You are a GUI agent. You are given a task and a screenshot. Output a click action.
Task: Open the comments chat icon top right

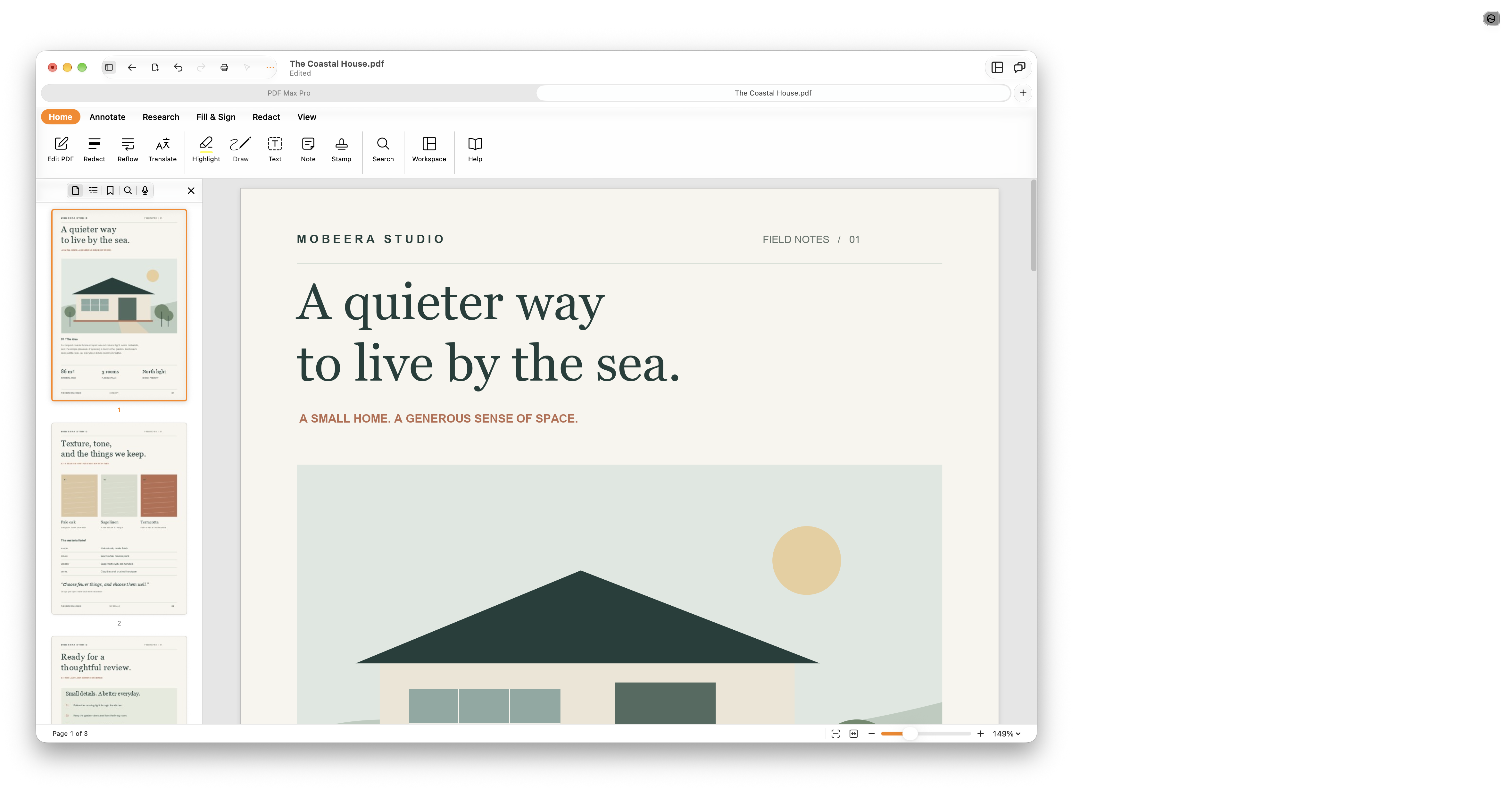tap(1019, 68)
